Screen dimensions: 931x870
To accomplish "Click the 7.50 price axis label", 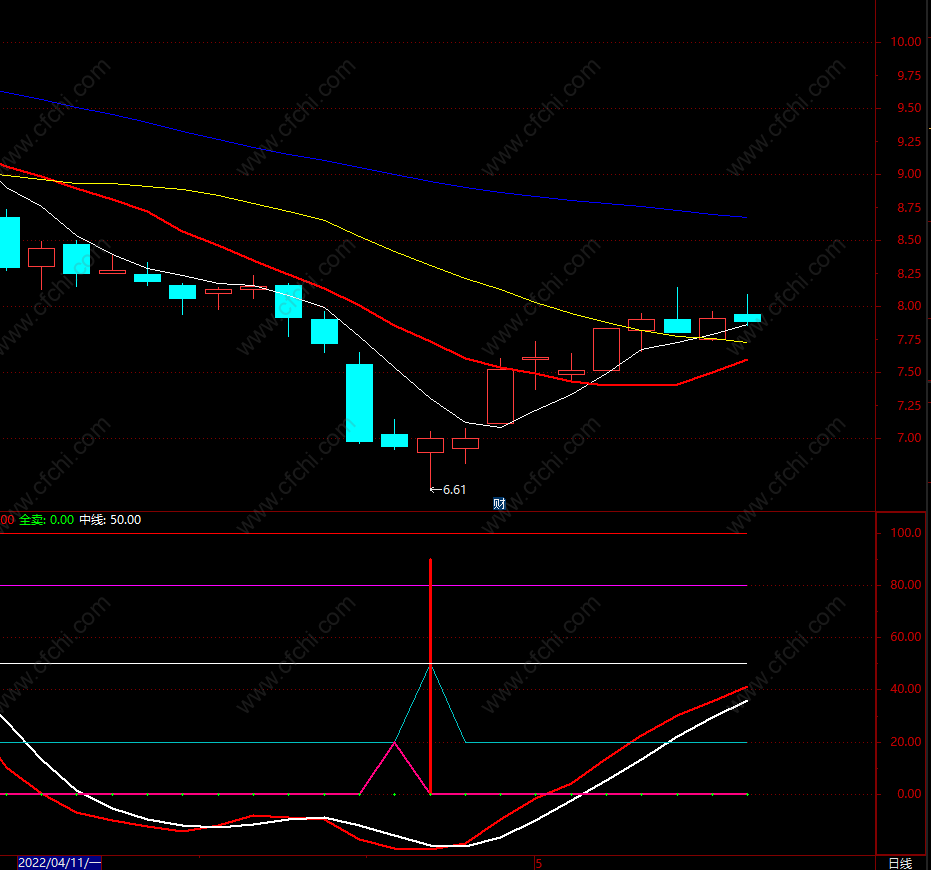I will click(909, 372).
